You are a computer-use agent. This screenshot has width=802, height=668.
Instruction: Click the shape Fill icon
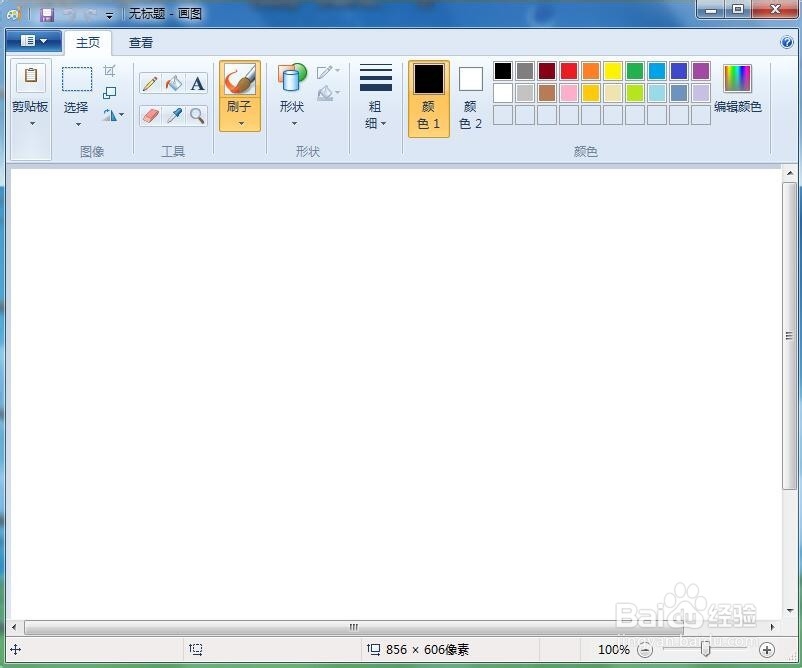[324, 93]
